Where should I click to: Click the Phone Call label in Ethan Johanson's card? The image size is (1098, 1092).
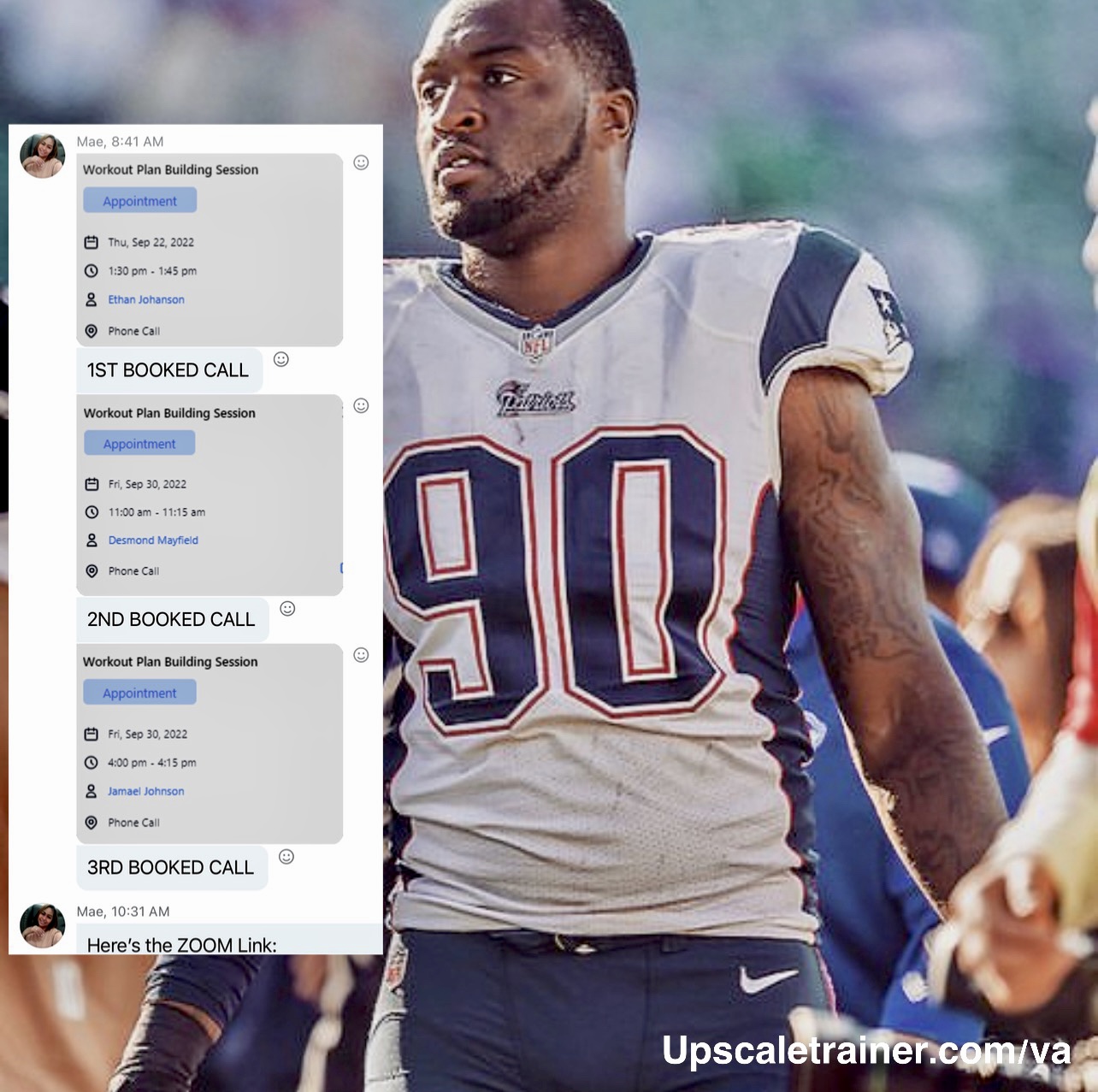[x=134, y=331]
